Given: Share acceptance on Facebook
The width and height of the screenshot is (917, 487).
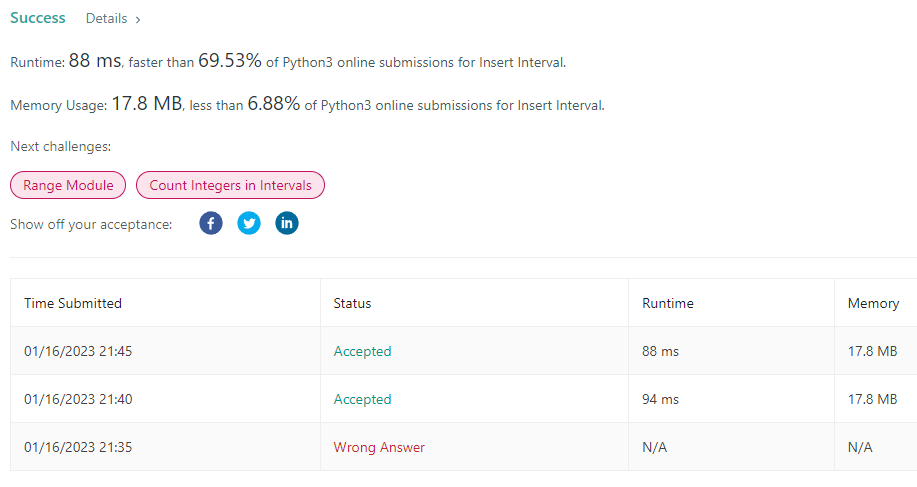Looking at the screenshot, I should pos(211,223).
